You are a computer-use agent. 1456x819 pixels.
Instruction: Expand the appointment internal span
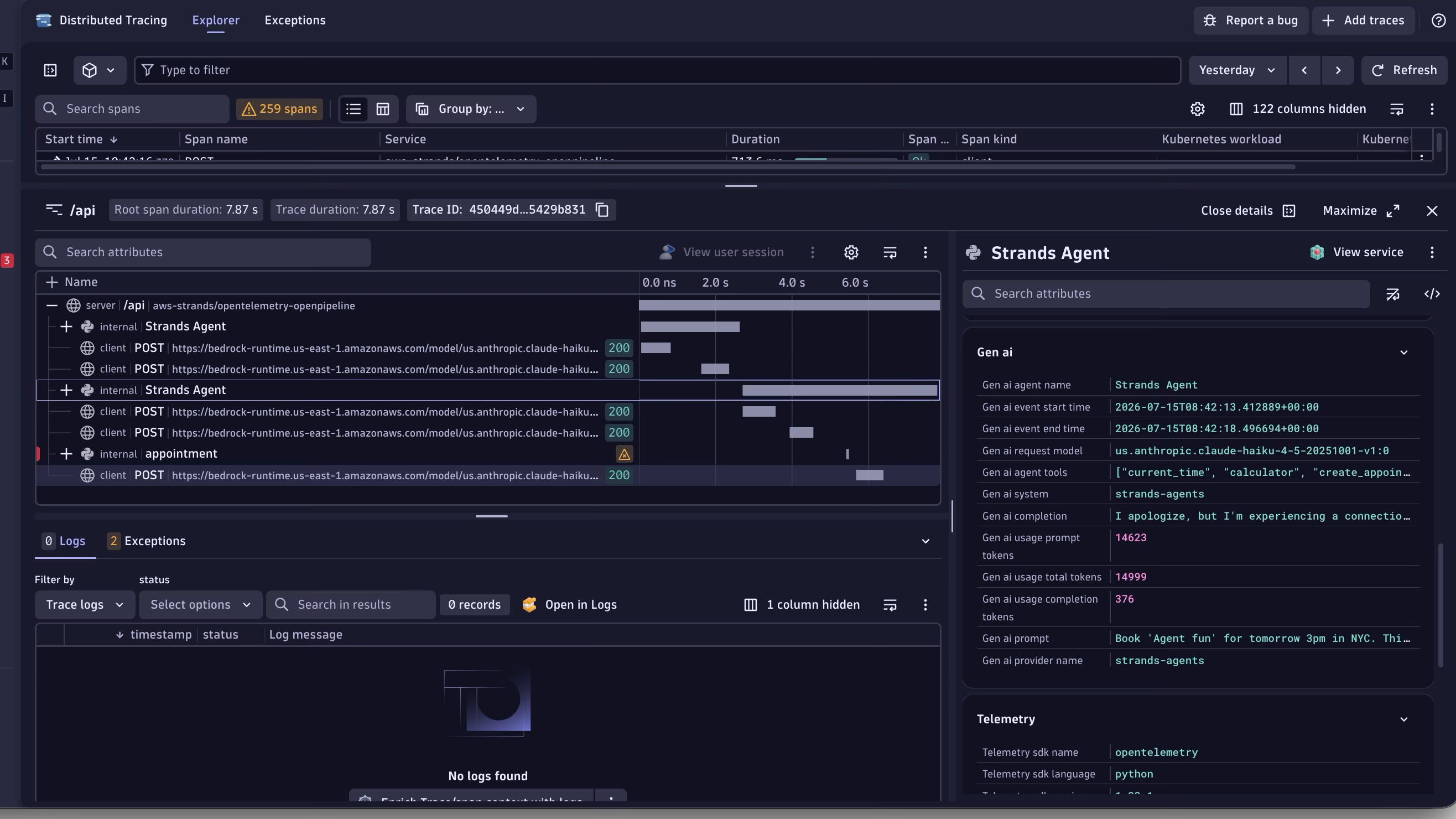[66, 454]
